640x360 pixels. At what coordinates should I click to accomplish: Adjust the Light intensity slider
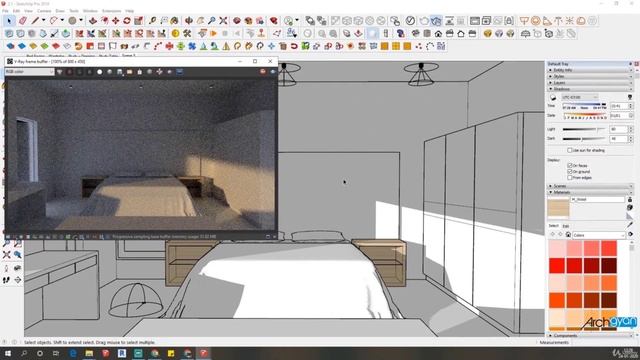pyautogui.click(x=584, y=129)
